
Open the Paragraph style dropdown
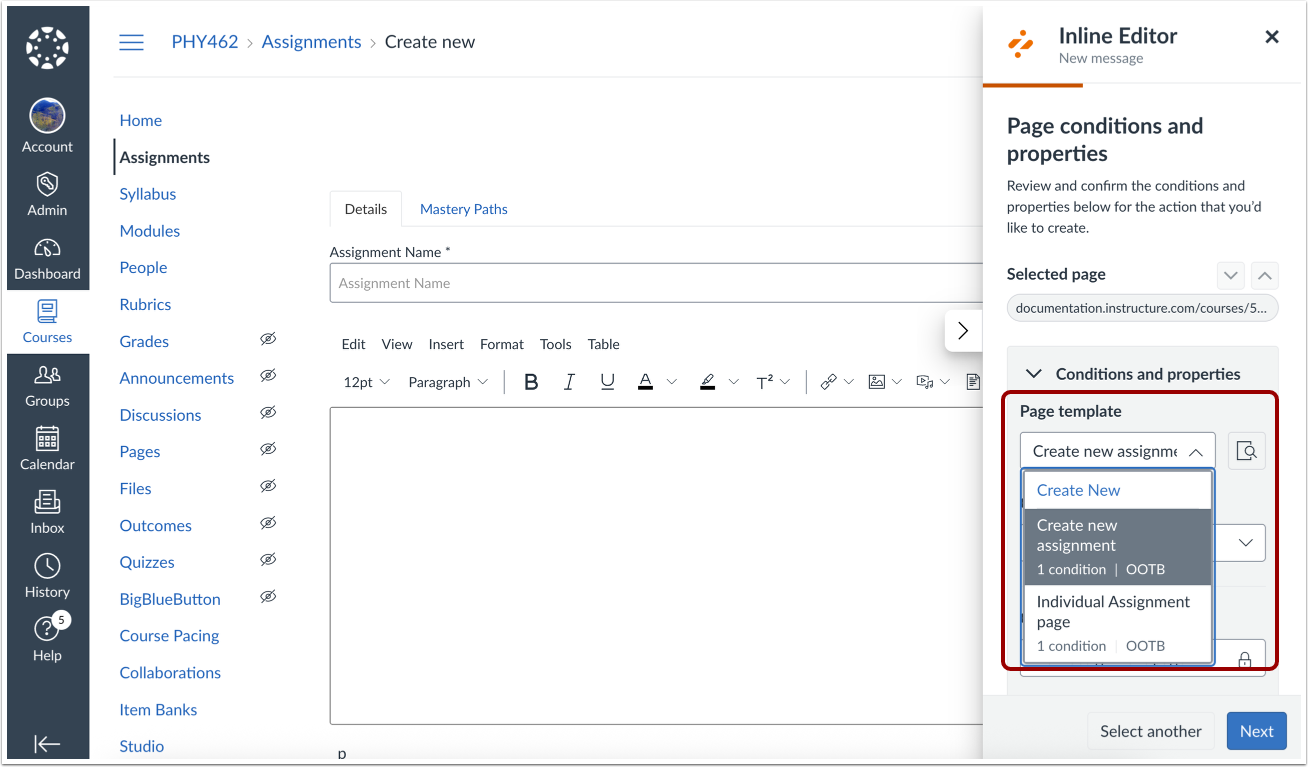[448, 381]
